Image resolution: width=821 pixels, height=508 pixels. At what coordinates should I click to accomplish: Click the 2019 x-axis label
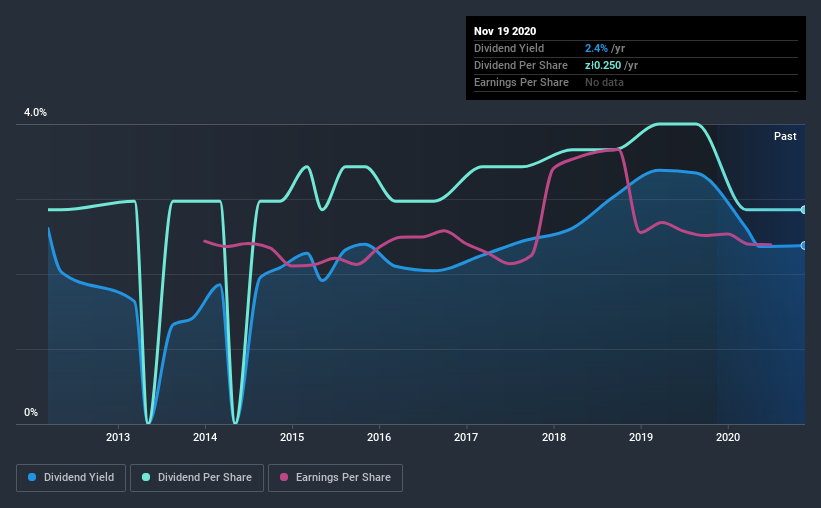(x=641, y=437)
